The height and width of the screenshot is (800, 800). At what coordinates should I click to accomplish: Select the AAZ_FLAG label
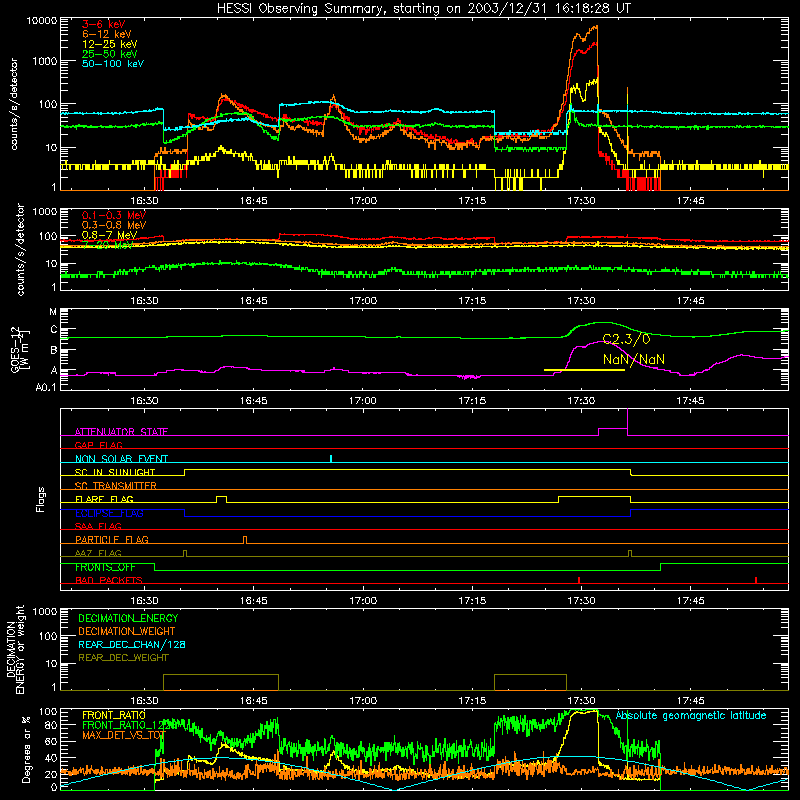point(98,553)
